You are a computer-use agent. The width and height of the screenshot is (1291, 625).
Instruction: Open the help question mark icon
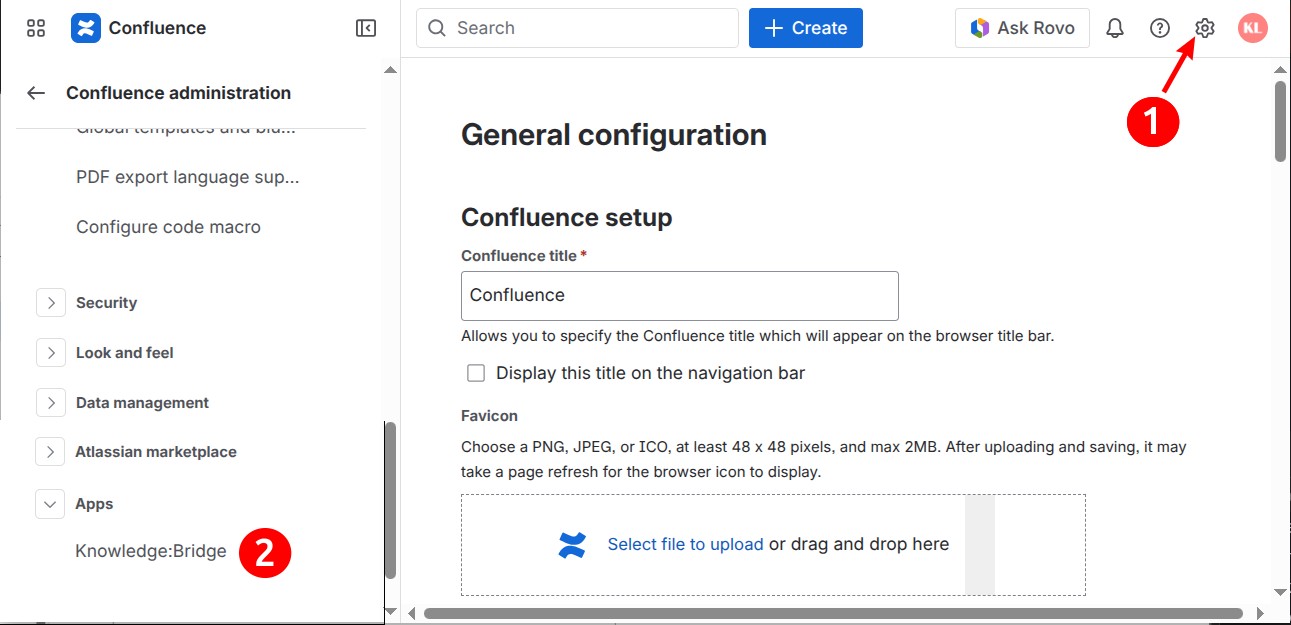coord(1160,28)
